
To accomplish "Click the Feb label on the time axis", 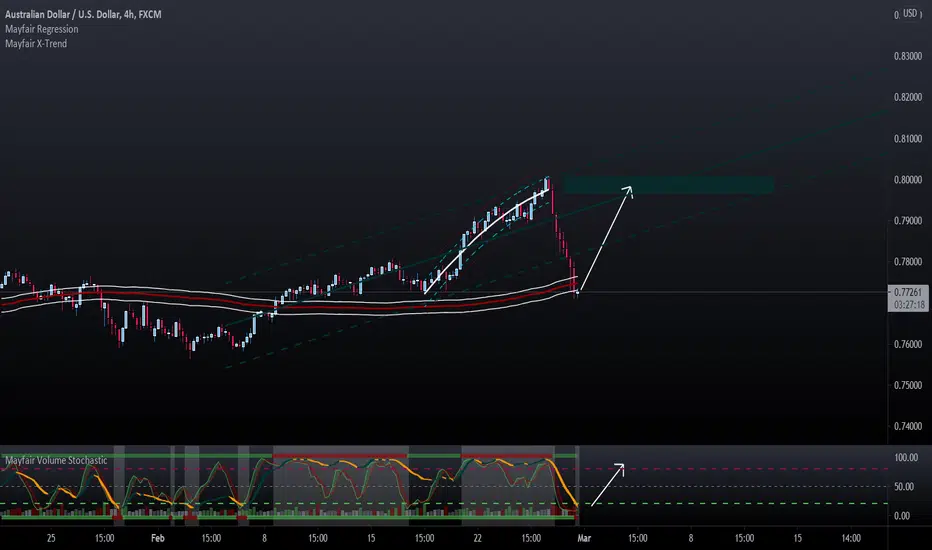I will pyautogui.click(x=158, y=538).
